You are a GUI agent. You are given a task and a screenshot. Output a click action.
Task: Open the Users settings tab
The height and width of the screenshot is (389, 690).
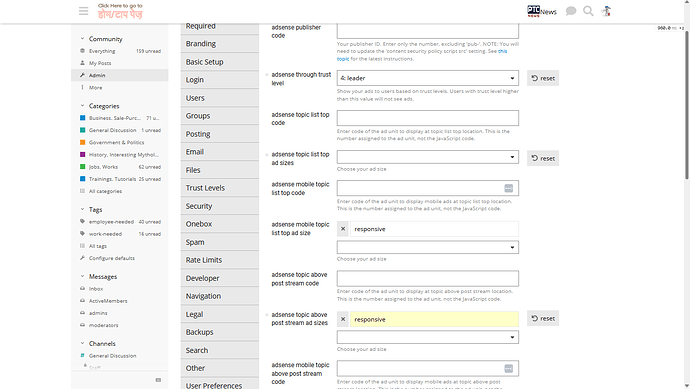click(x=220, y=98)
